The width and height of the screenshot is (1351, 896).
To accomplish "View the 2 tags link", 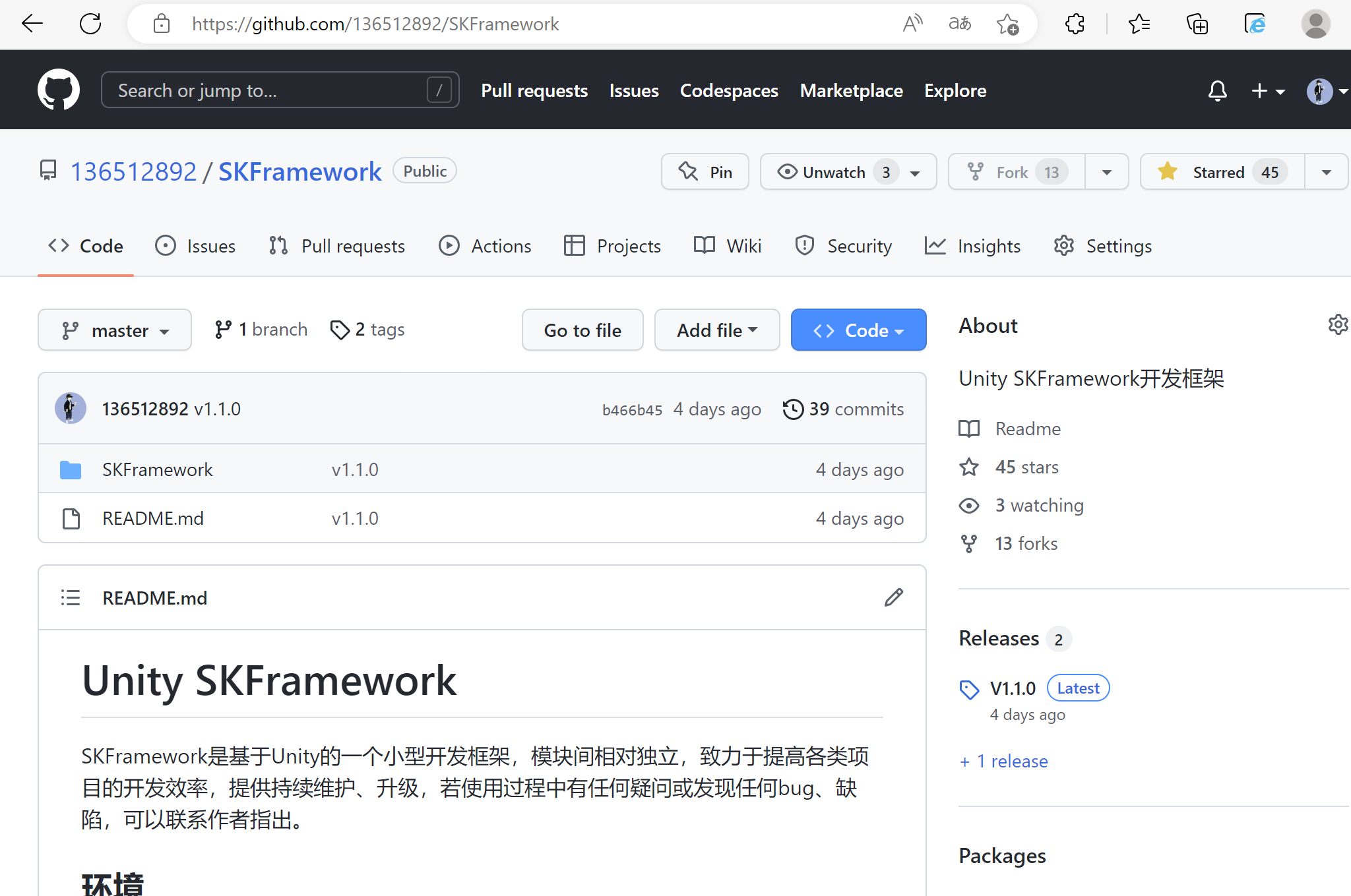I will point(367,329).
